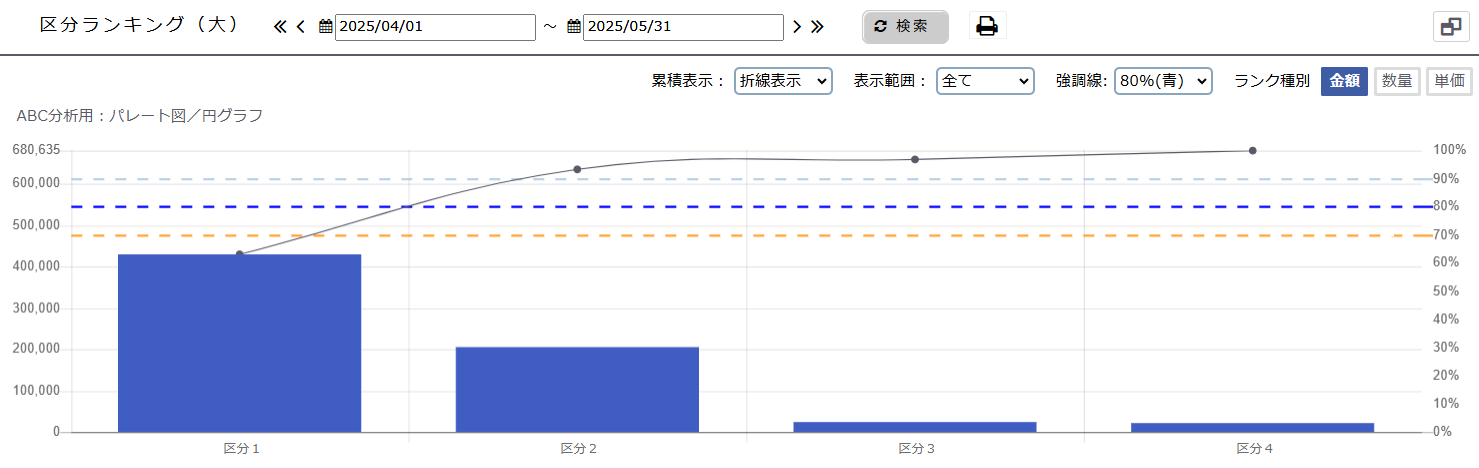This screenshot has height=468, width=1479.
Task: Click the end date field 2025/05/31
Action: point(682,27)
